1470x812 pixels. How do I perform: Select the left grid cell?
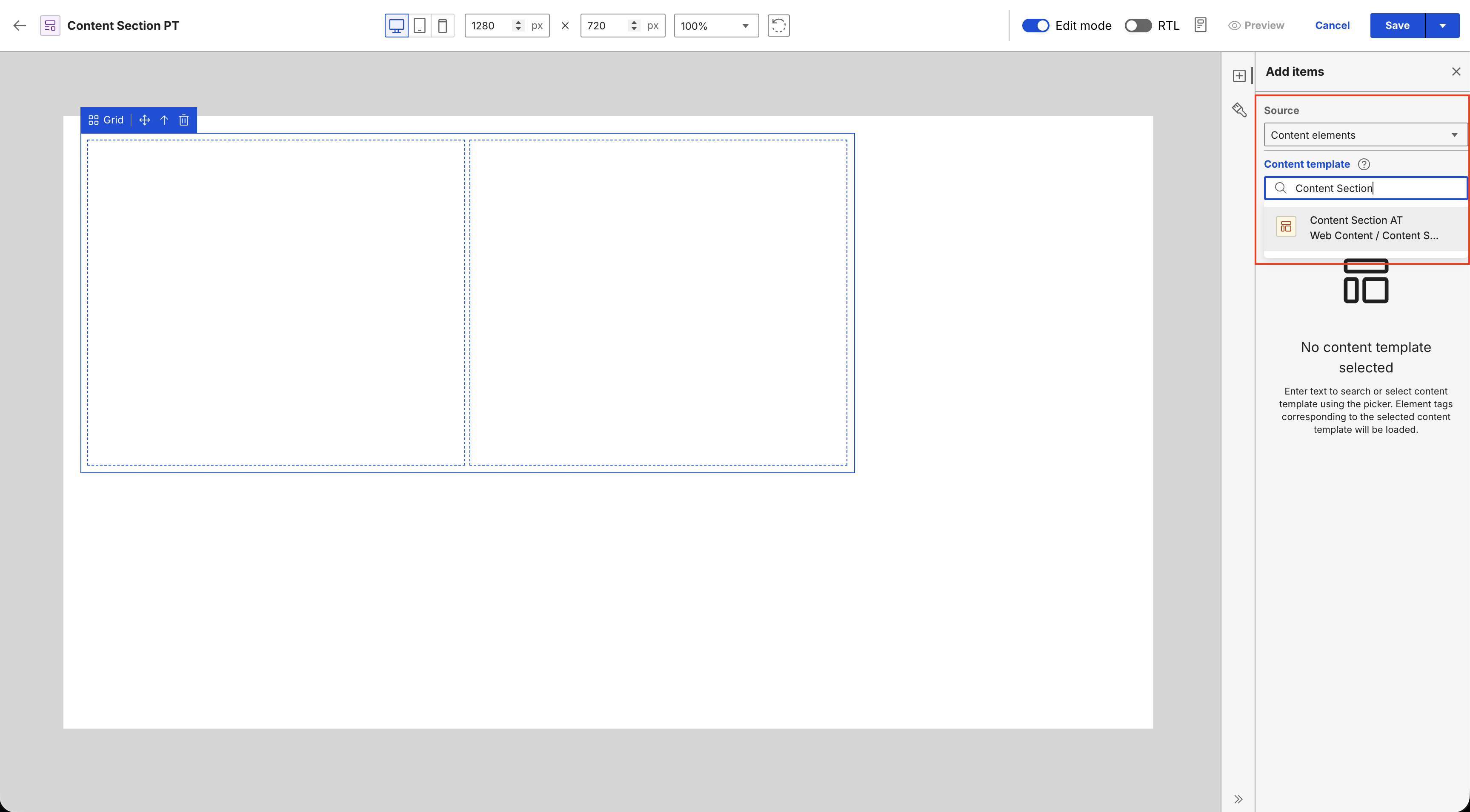(x=276, y=303)
